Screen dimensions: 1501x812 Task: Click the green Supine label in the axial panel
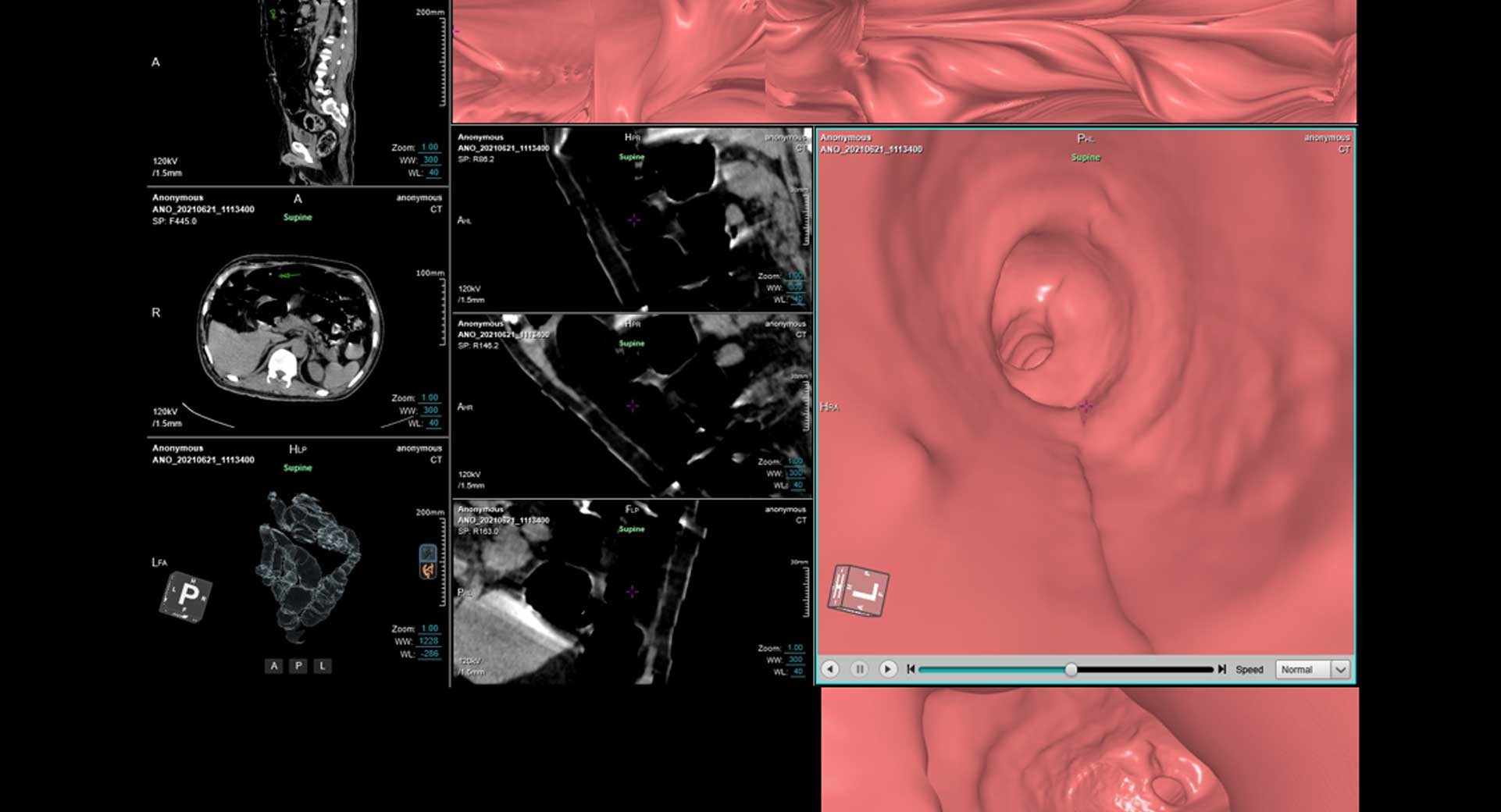[x=298, y=218]
